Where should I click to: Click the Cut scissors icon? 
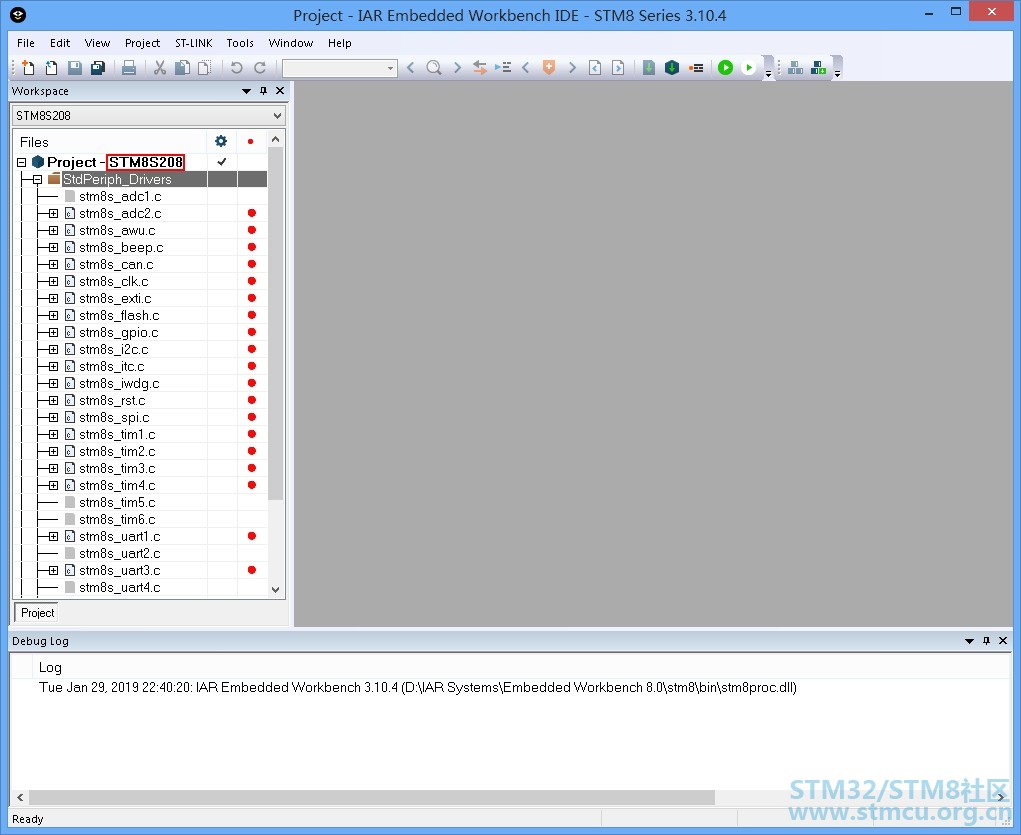click(160, 67)
